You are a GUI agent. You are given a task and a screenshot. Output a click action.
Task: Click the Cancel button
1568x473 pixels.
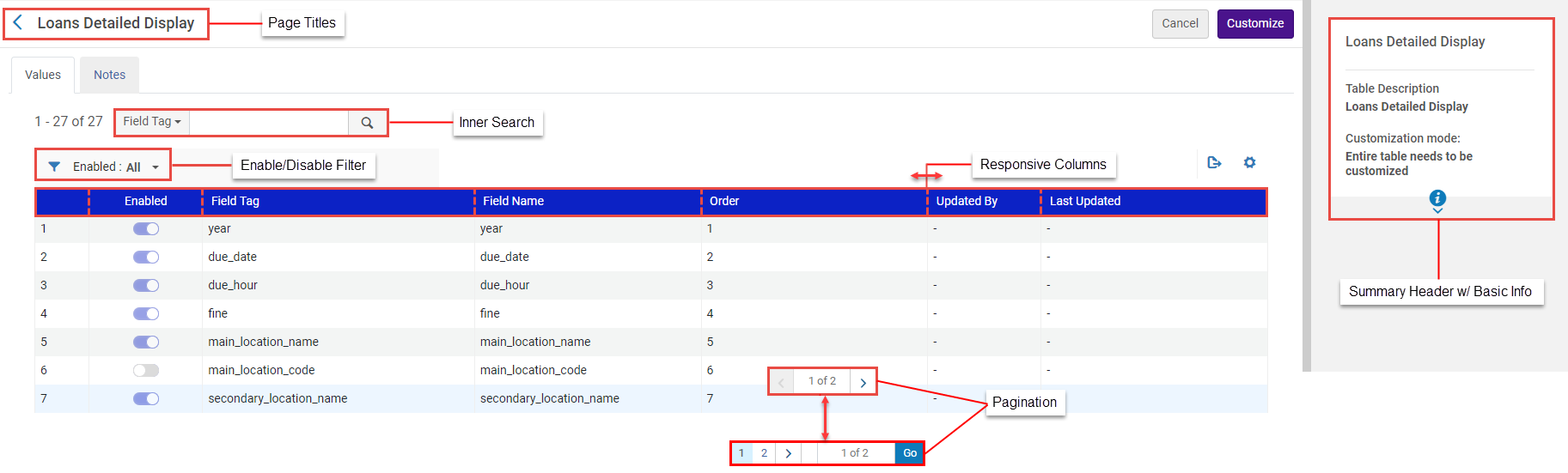coord(1180,23)
